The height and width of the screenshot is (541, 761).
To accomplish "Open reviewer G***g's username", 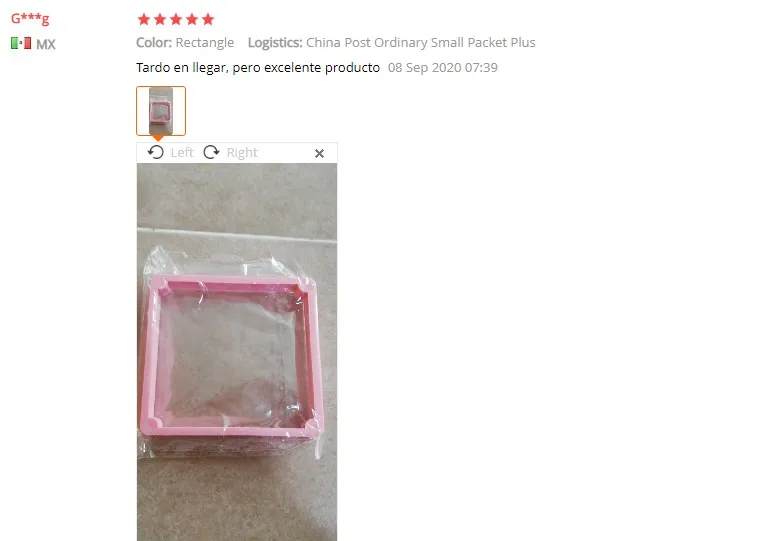I will point(30,18).
